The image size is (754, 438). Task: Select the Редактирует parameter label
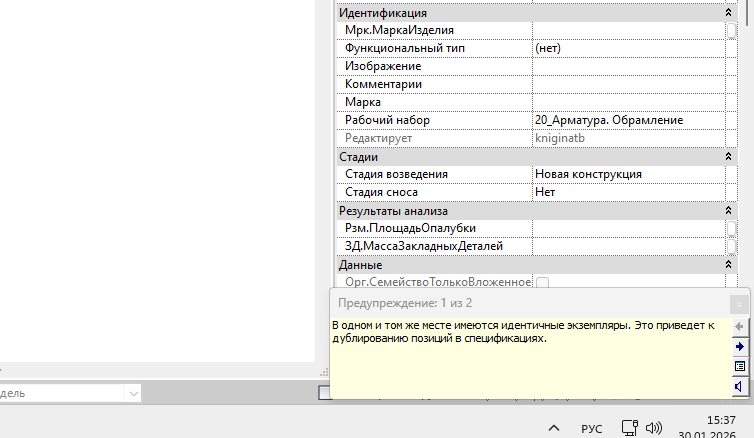pyautogui.click(x=378, y=138)
